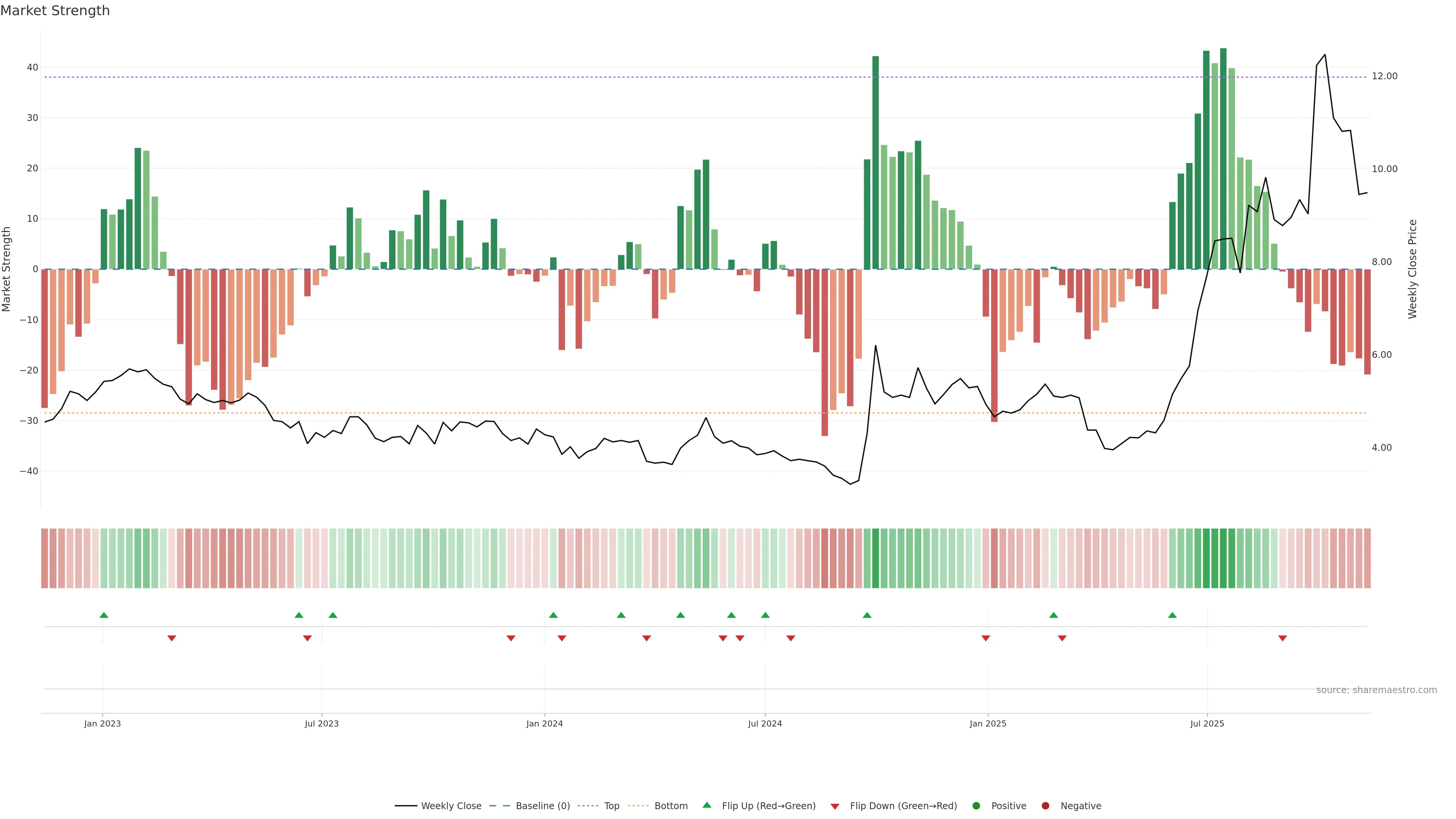1456x819 pixels.
Task: Click the Jan 2024 x-axis label
Action: tap(544, 723)
